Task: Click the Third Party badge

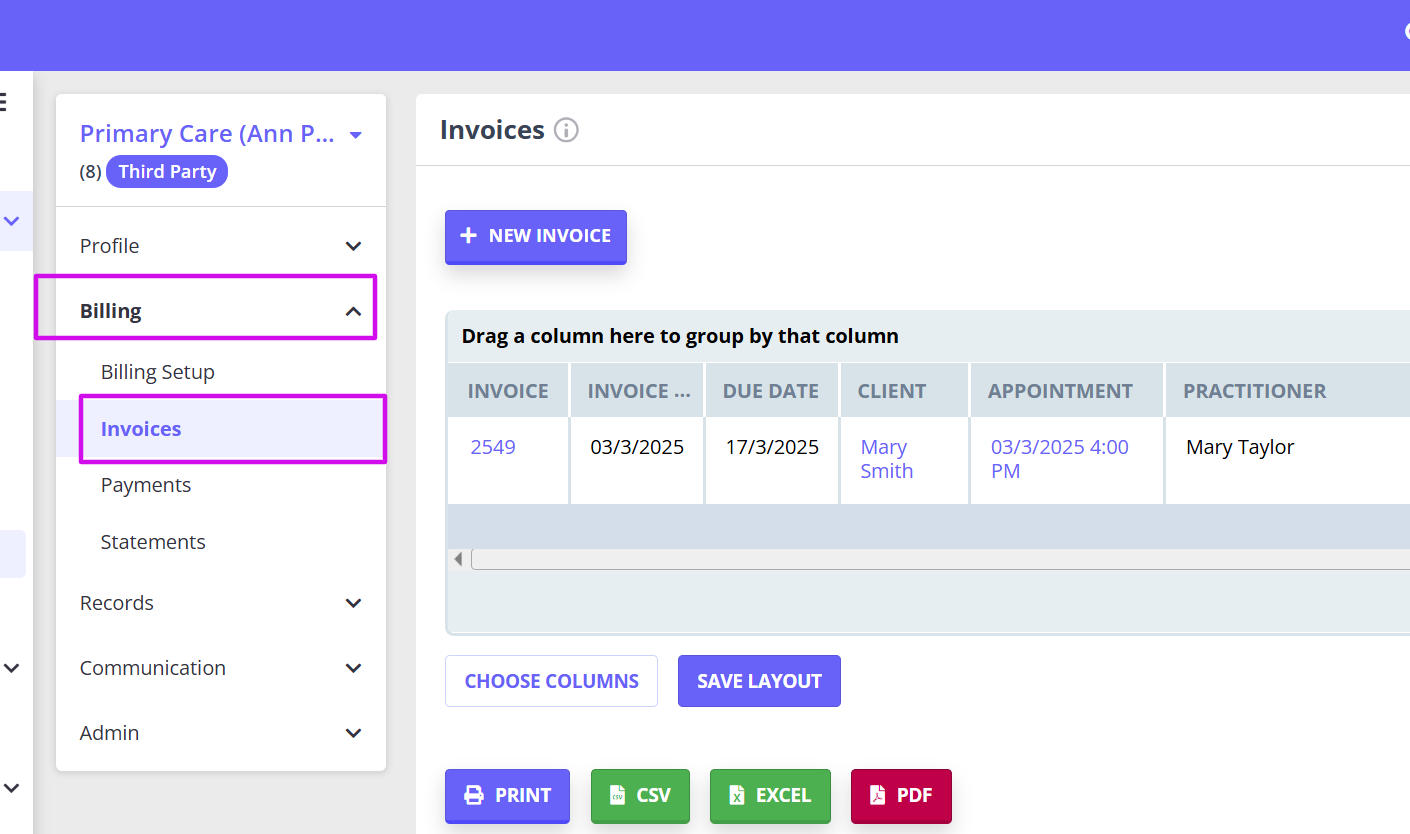Action: pyautogui.click(x=167, y=171)
